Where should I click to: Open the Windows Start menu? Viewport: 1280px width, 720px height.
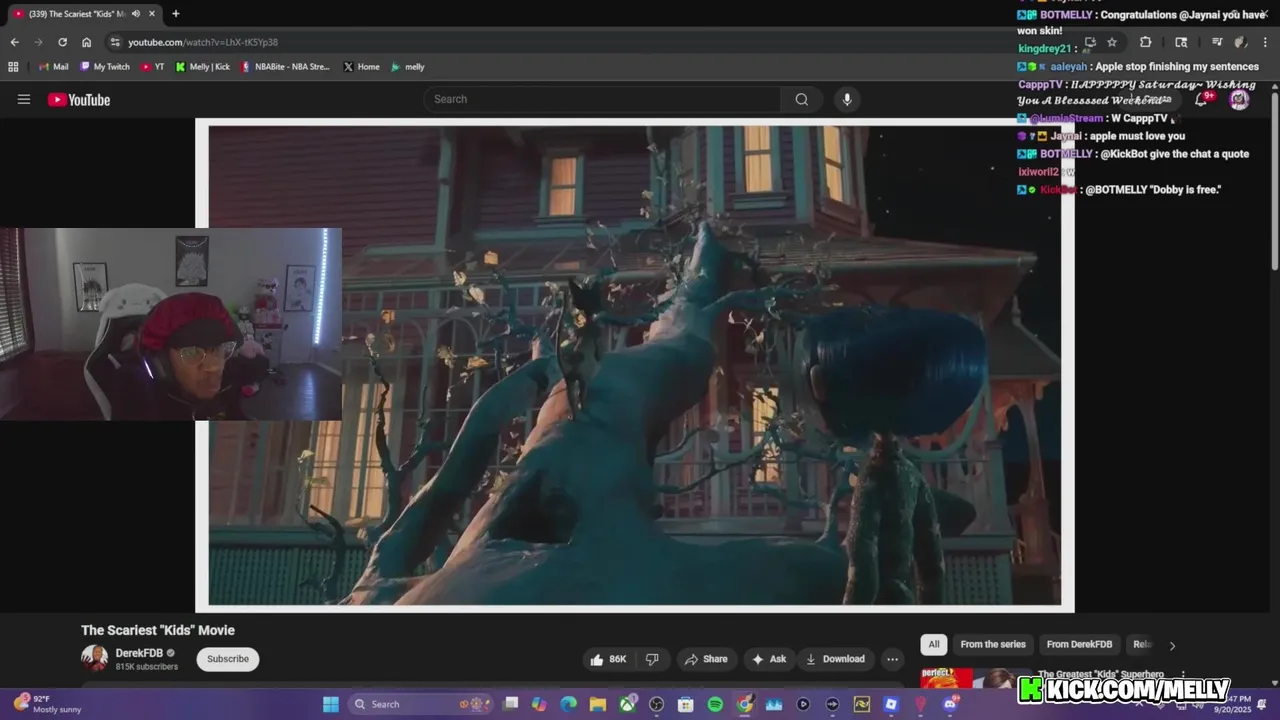tap(330, 704)
